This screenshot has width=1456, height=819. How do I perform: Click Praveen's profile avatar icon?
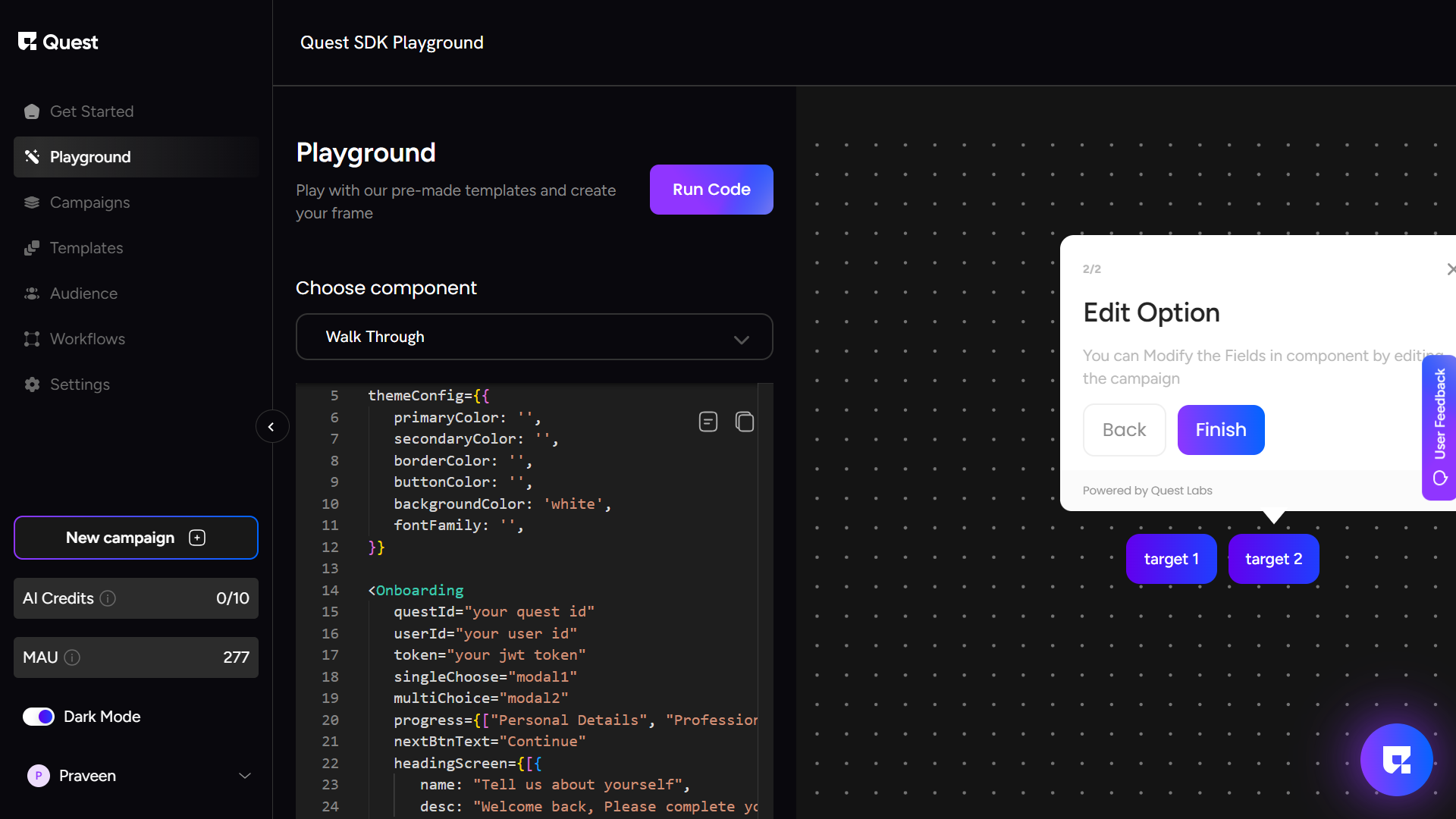(x=39, y=776)
